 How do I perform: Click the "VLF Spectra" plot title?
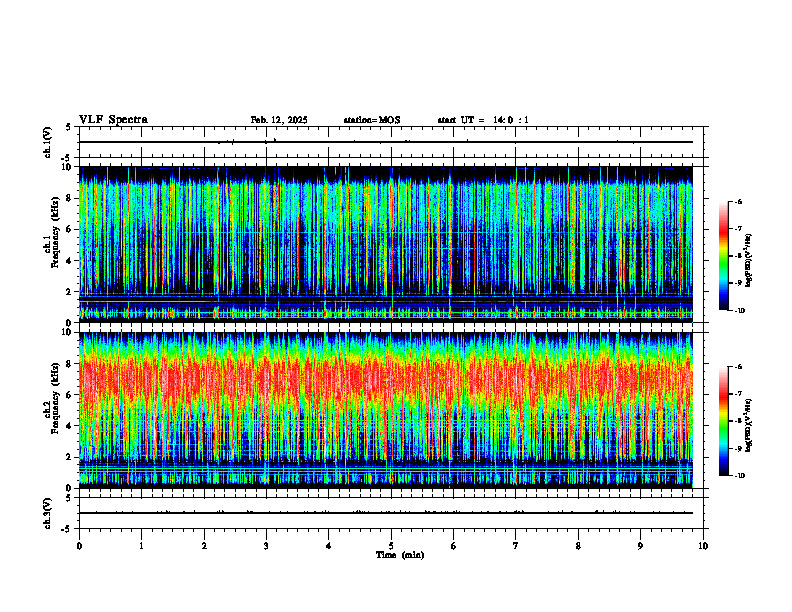tap(113, 120)
